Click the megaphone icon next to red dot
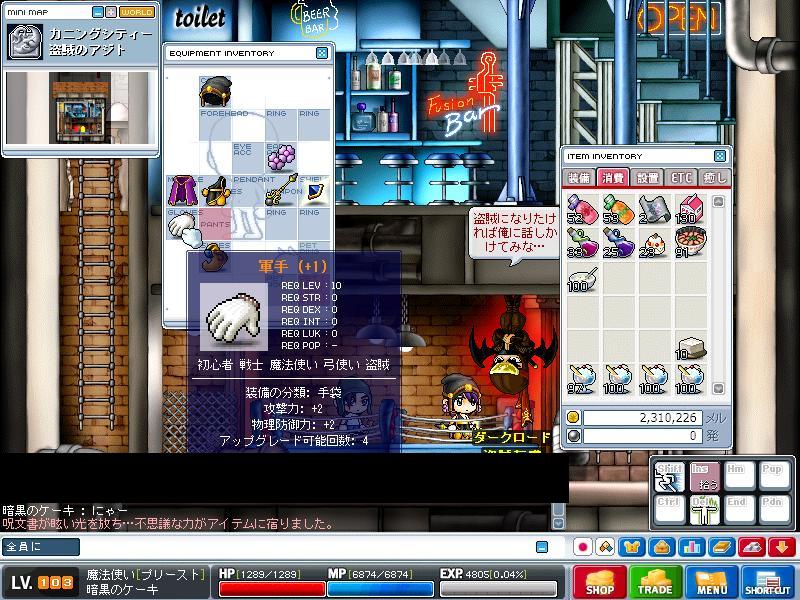800x600 pixels. tap(606, 547)
